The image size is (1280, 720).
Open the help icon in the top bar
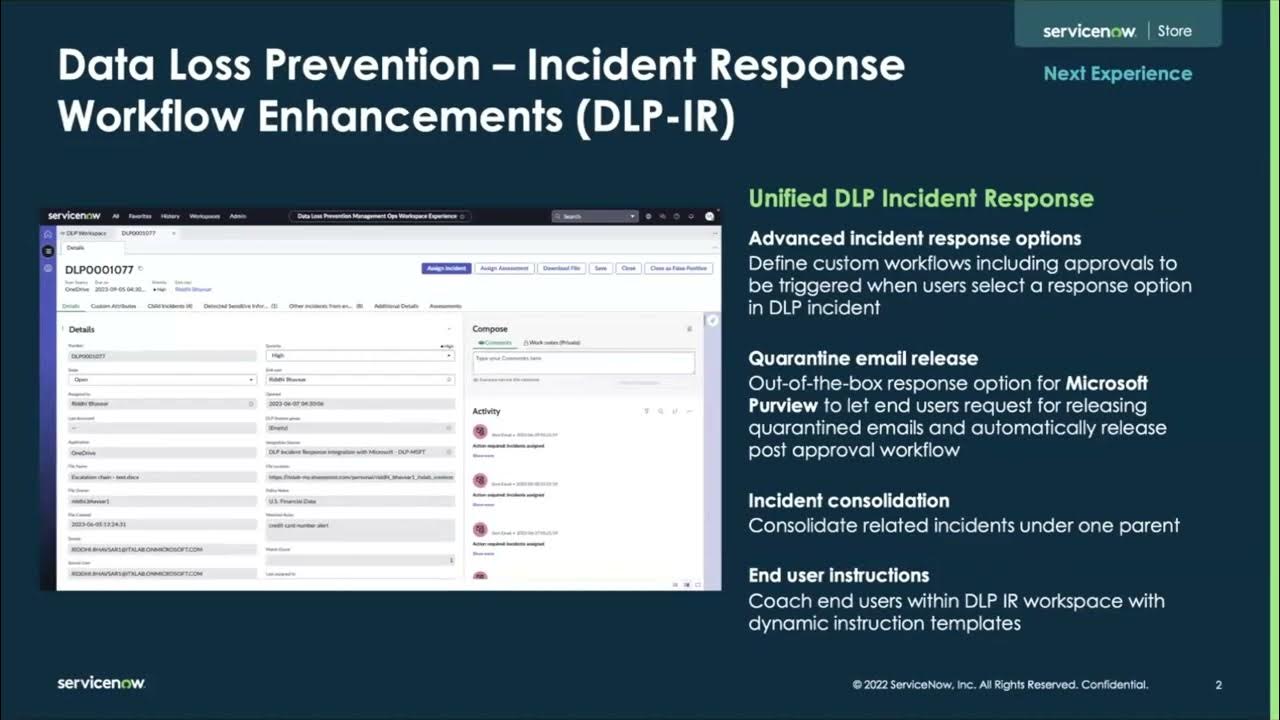(676, 216)
